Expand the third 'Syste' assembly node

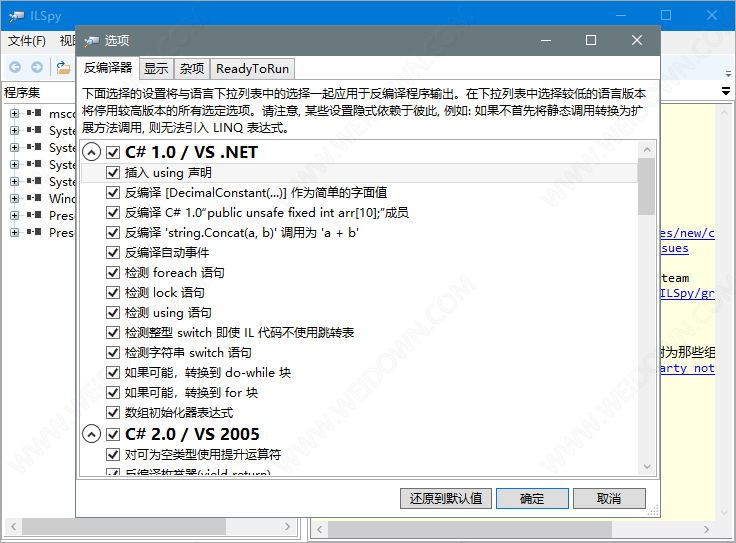15,164
